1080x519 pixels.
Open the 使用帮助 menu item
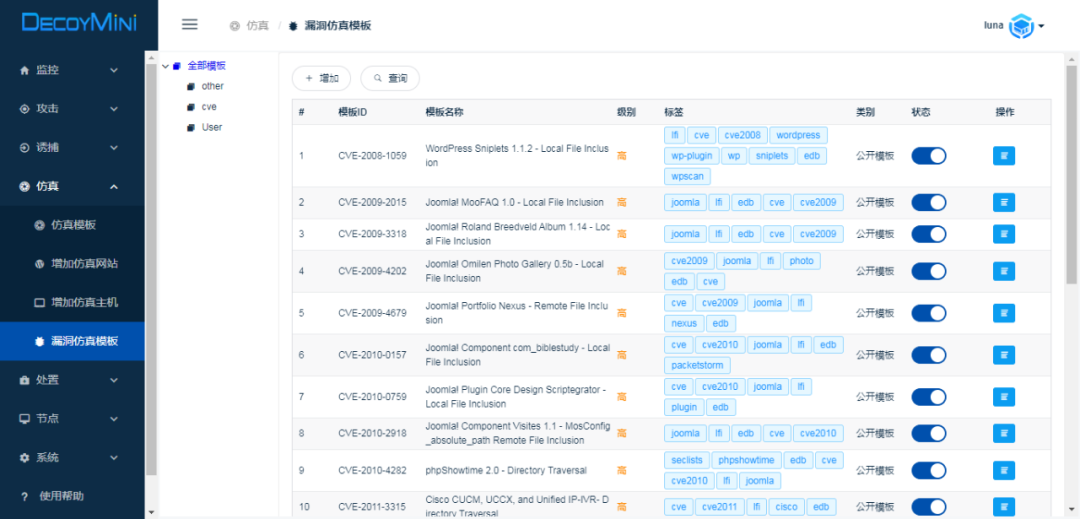tap(72, 496)
